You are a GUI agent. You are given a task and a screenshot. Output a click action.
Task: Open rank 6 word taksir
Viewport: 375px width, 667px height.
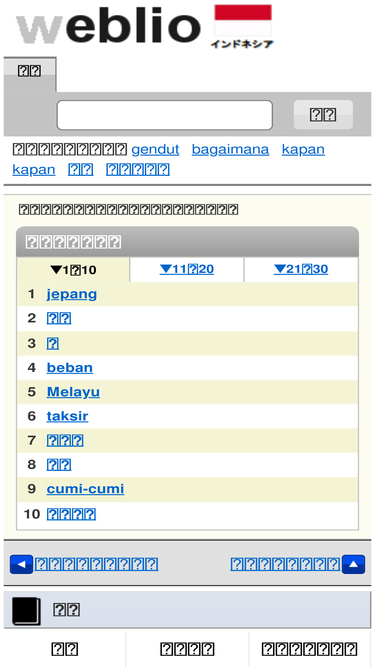point(68,416)
